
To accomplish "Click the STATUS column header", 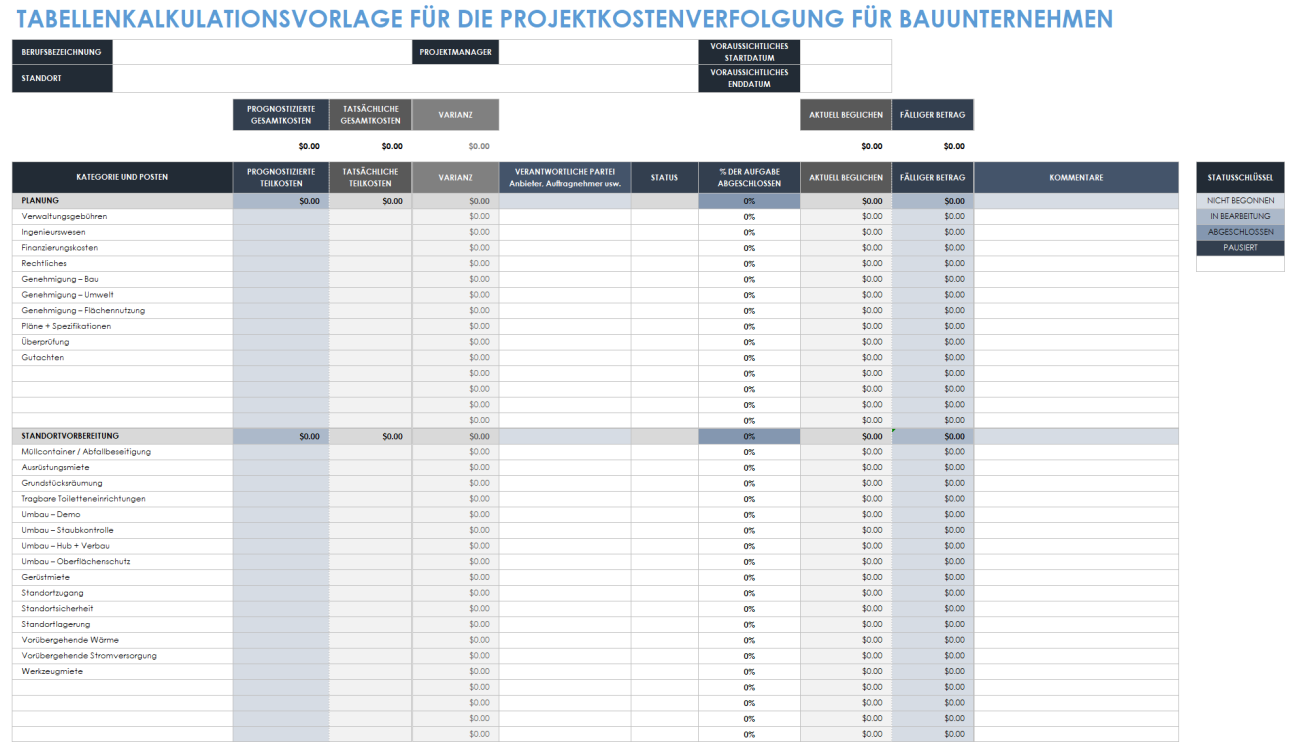I will (x=664, y=177).
